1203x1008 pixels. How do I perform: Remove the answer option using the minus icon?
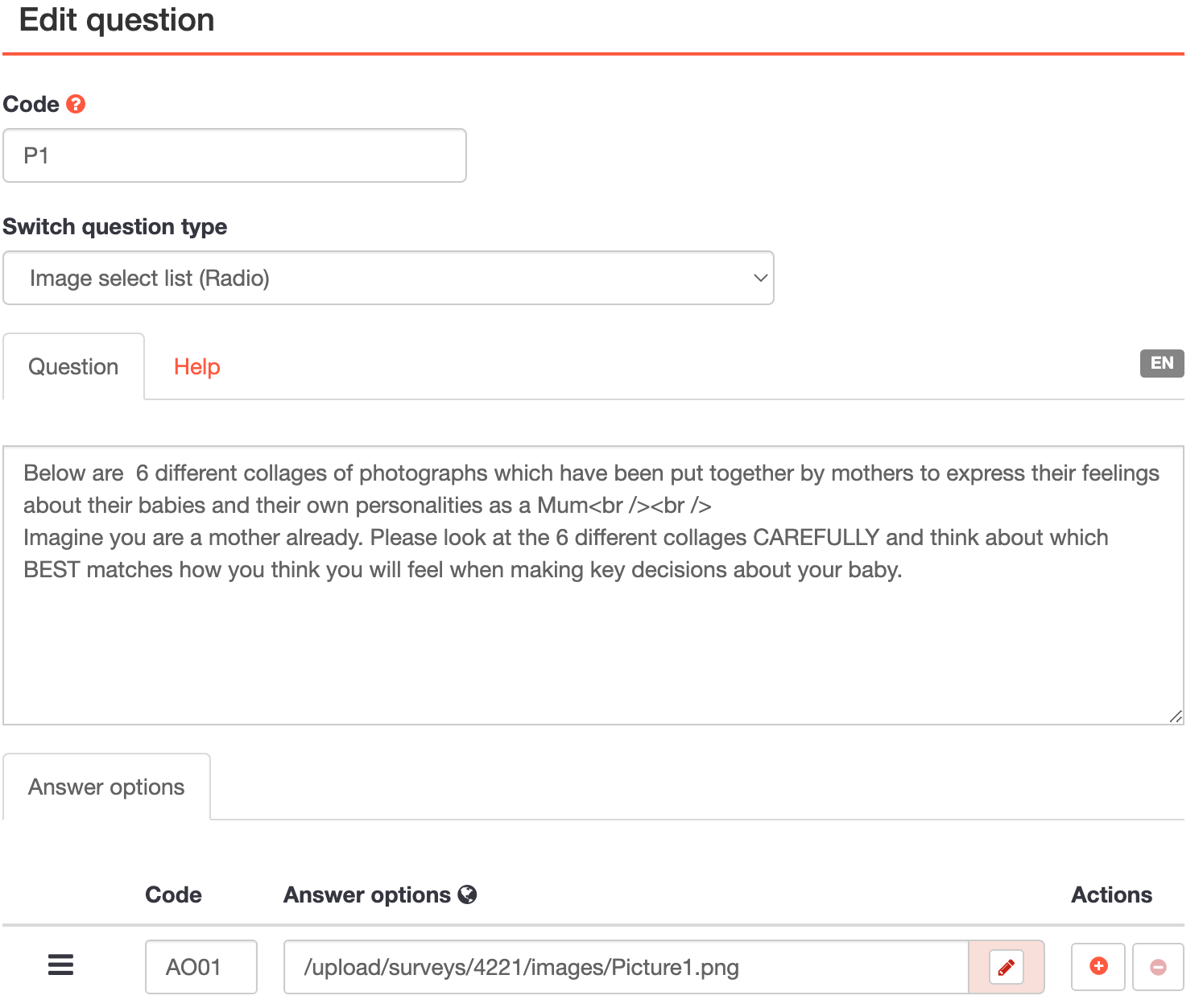coord(1158,967)
